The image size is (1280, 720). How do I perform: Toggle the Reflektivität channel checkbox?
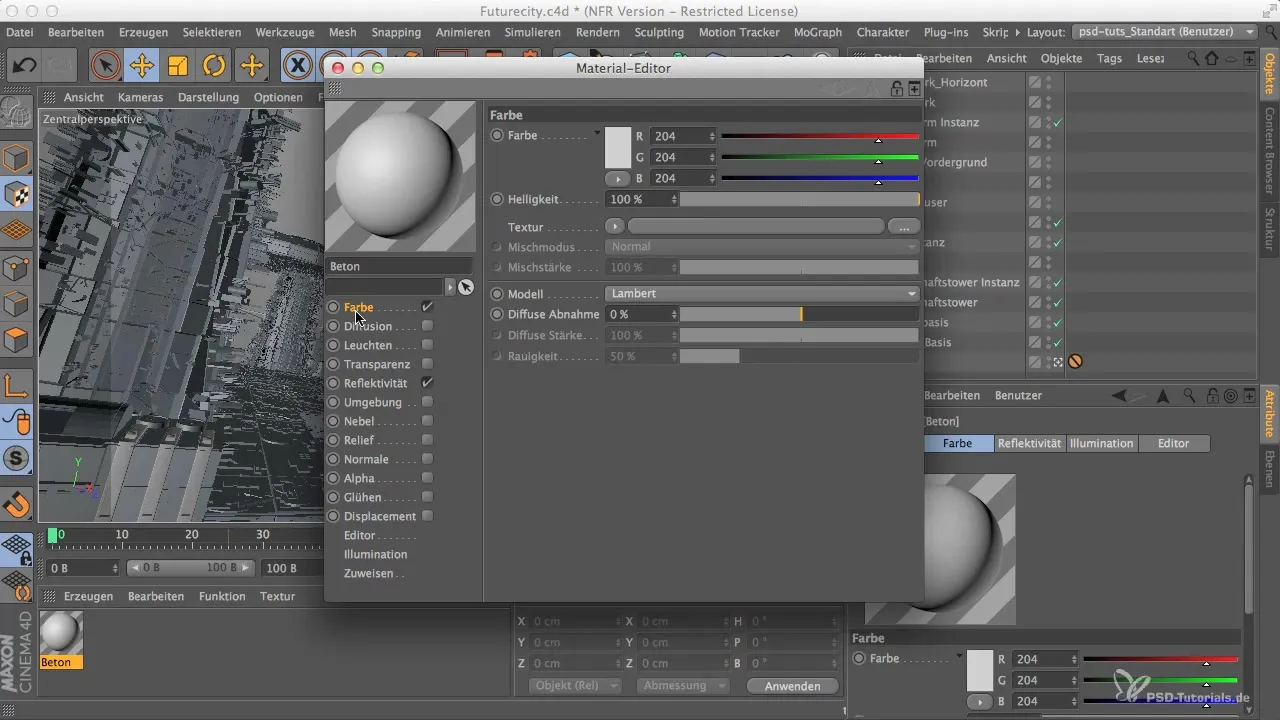pyautogui.click(x=427, y=383)
